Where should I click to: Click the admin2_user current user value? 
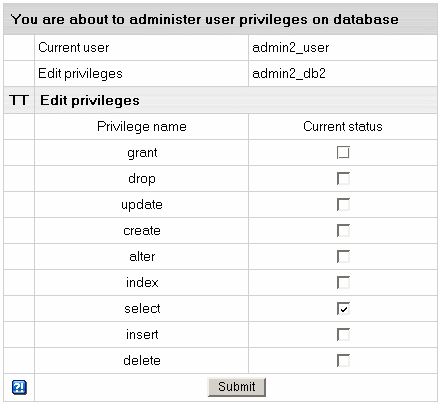coord(291,48)
